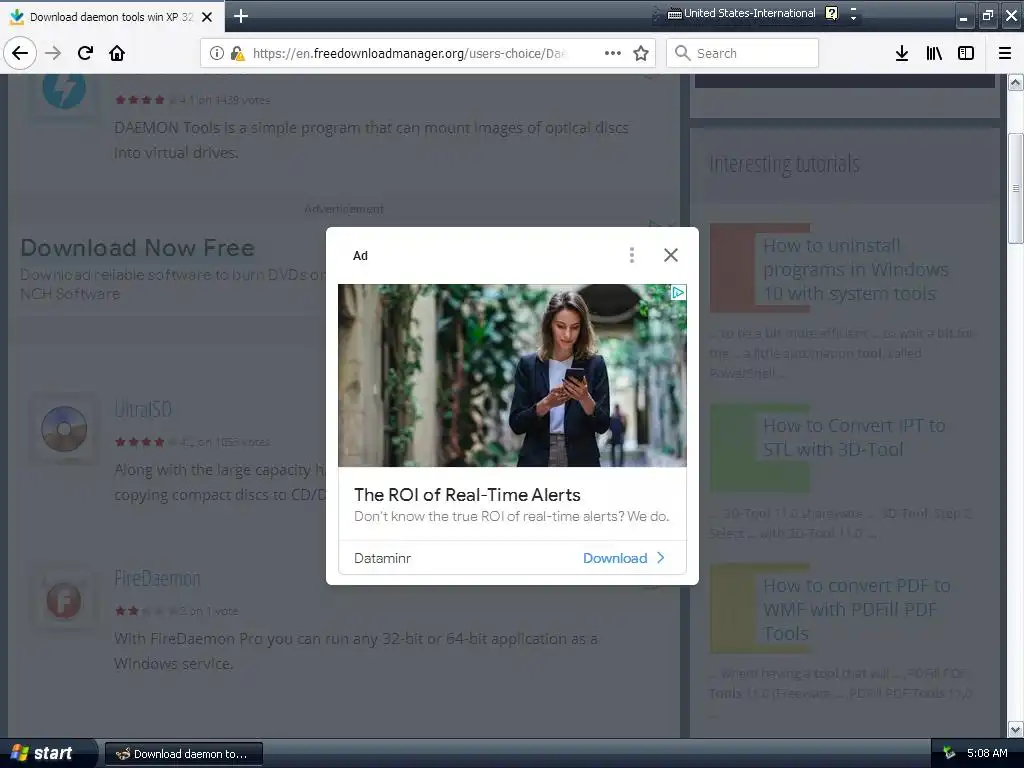Image resolution: width=1024 pixels, height=768 pixels.
Task: Click the padlock security icon
Action: pyautogui.click(x=238, y=53)
